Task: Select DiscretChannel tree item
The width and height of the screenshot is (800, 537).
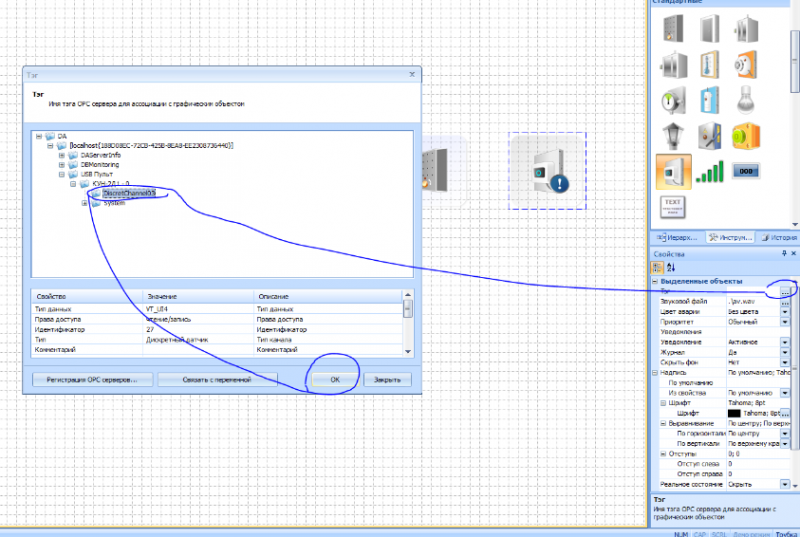Action: click(x=129, y=193)
